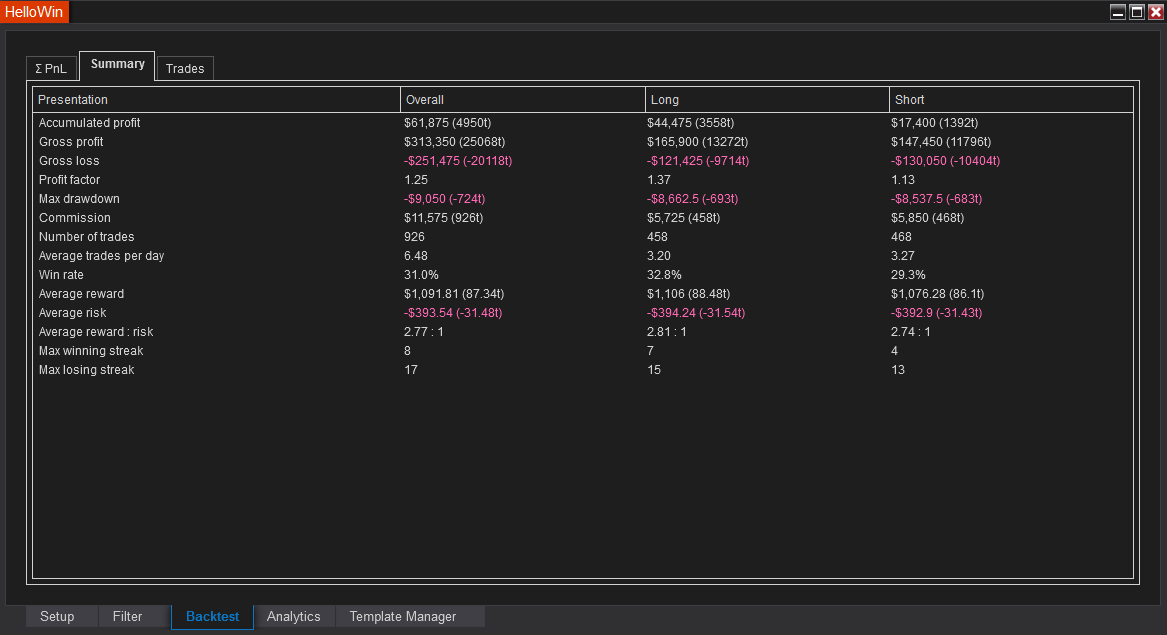The width and height of the screenshot is (1167, 635).
Task: Click overall accumulated profit $61,875 (4950t)
Action: click(447, 123)
